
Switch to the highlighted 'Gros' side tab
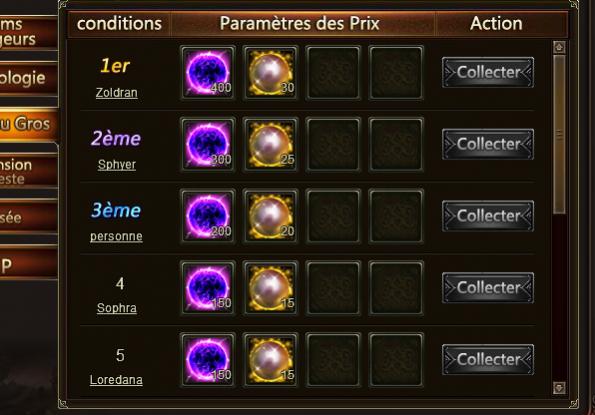pyautogui.click(x=28, y=124)
